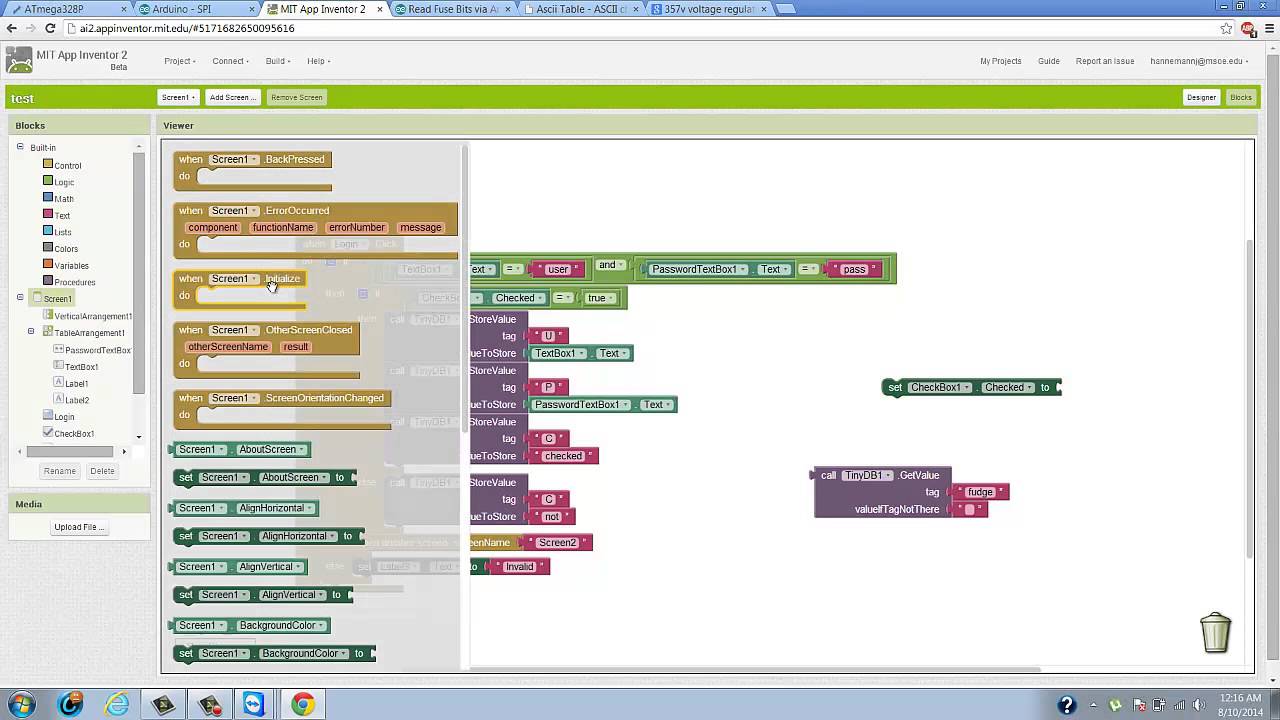This screenshot has width=1280, height=720.
Task: Click the trash can in the viewer
Action: tap(1215, 632)
